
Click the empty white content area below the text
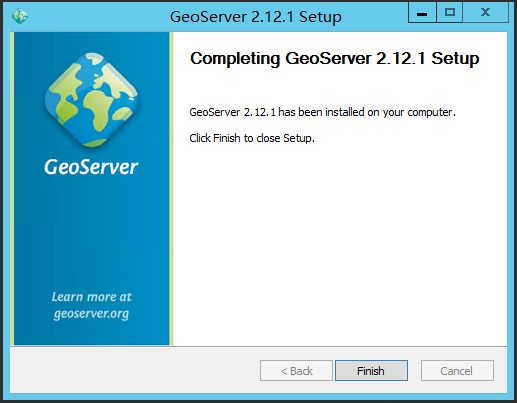pyautogui.click(x=340, y=243)
